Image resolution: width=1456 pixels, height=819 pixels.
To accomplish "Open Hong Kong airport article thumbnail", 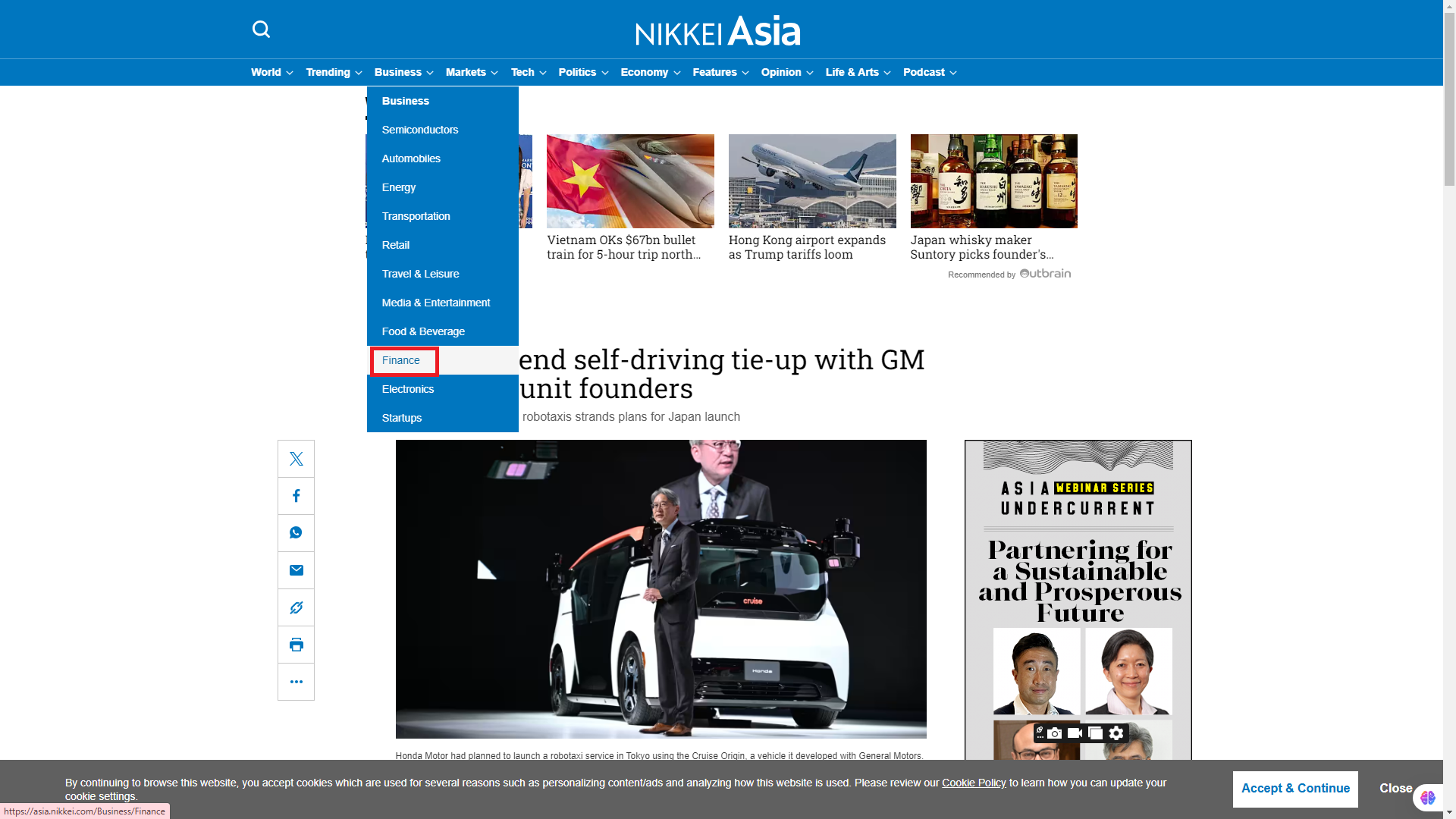I will (811, 181).
